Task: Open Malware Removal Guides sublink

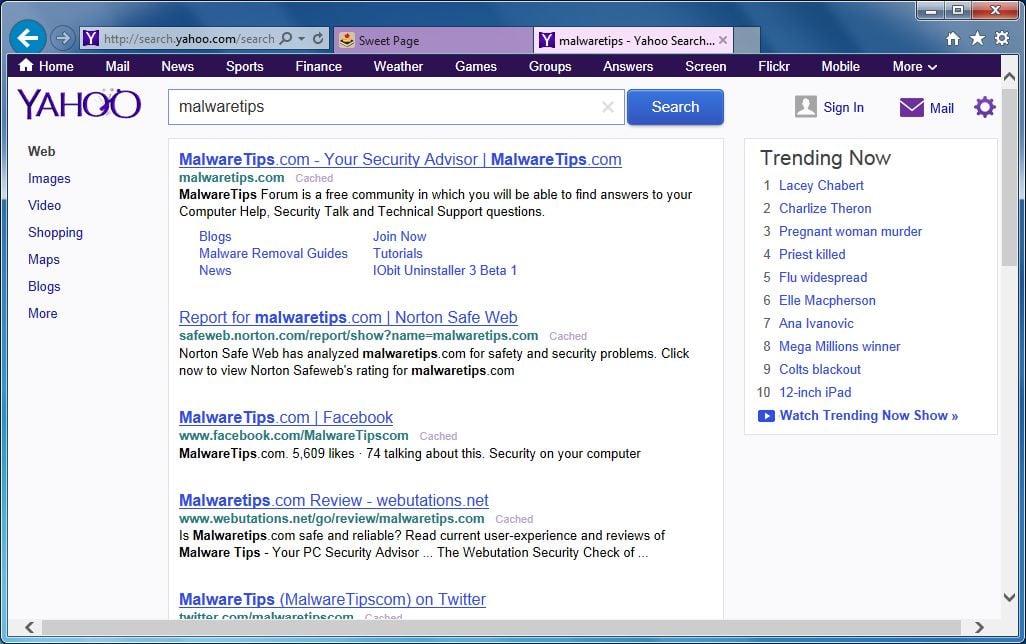Action: pos(274,253)
